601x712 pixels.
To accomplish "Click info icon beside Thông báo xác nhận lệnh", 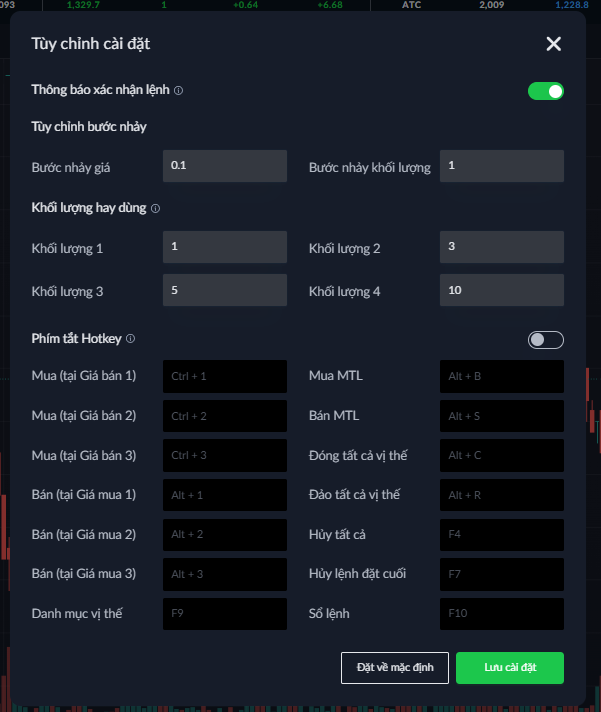I will coord(179,91).
